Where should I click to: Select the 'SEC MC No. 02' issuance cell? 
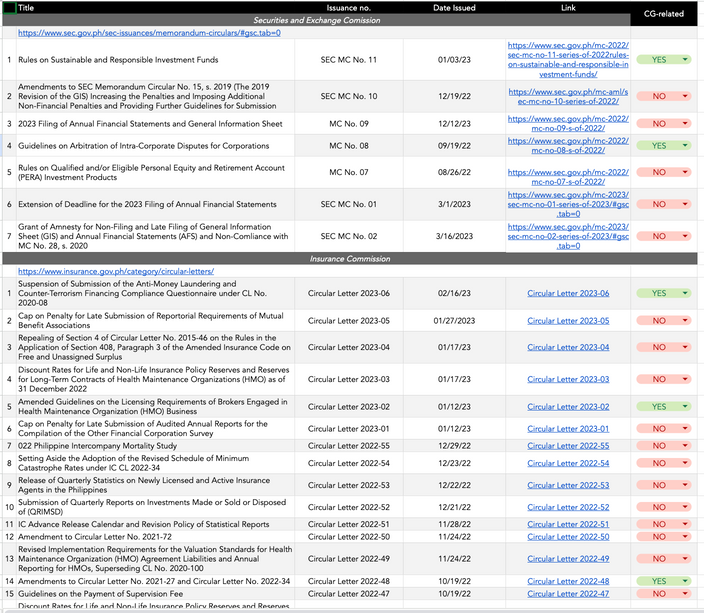point(349,236)
